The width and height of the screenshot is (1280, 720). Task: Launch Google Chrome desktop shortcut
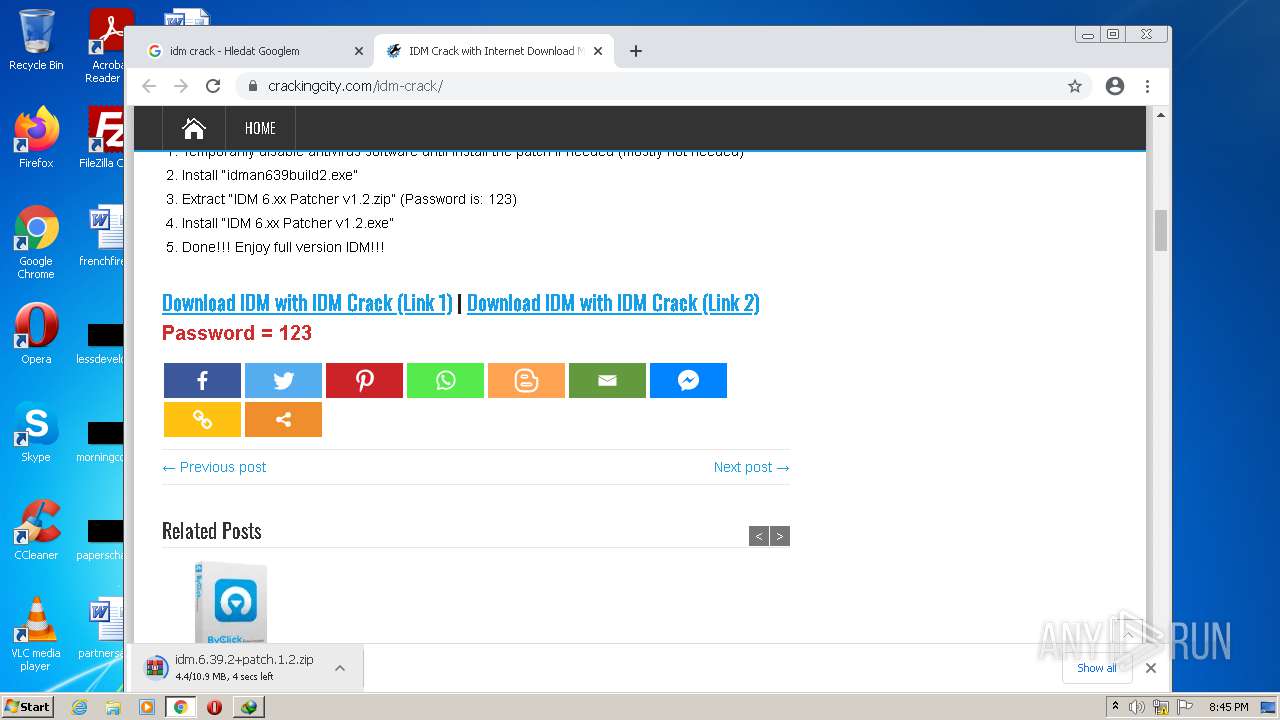coord(36,243)
